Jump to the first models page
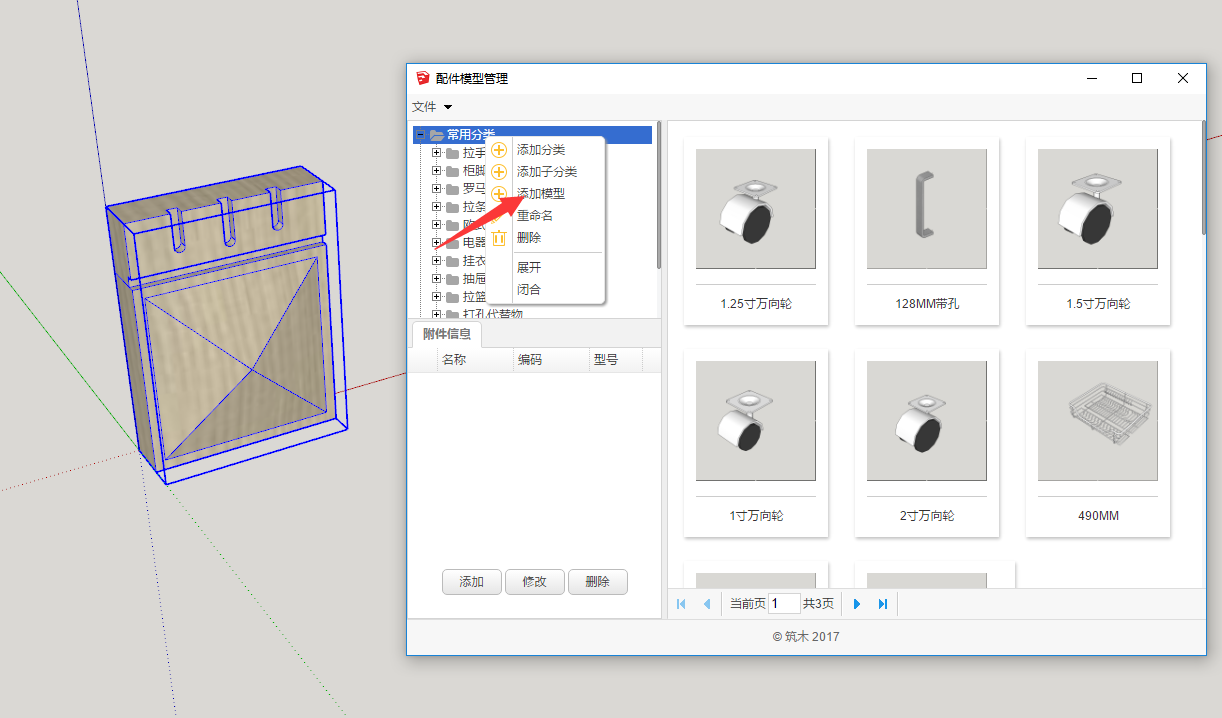The width and height of the screenshot is (1222, 718). (682, 604)
